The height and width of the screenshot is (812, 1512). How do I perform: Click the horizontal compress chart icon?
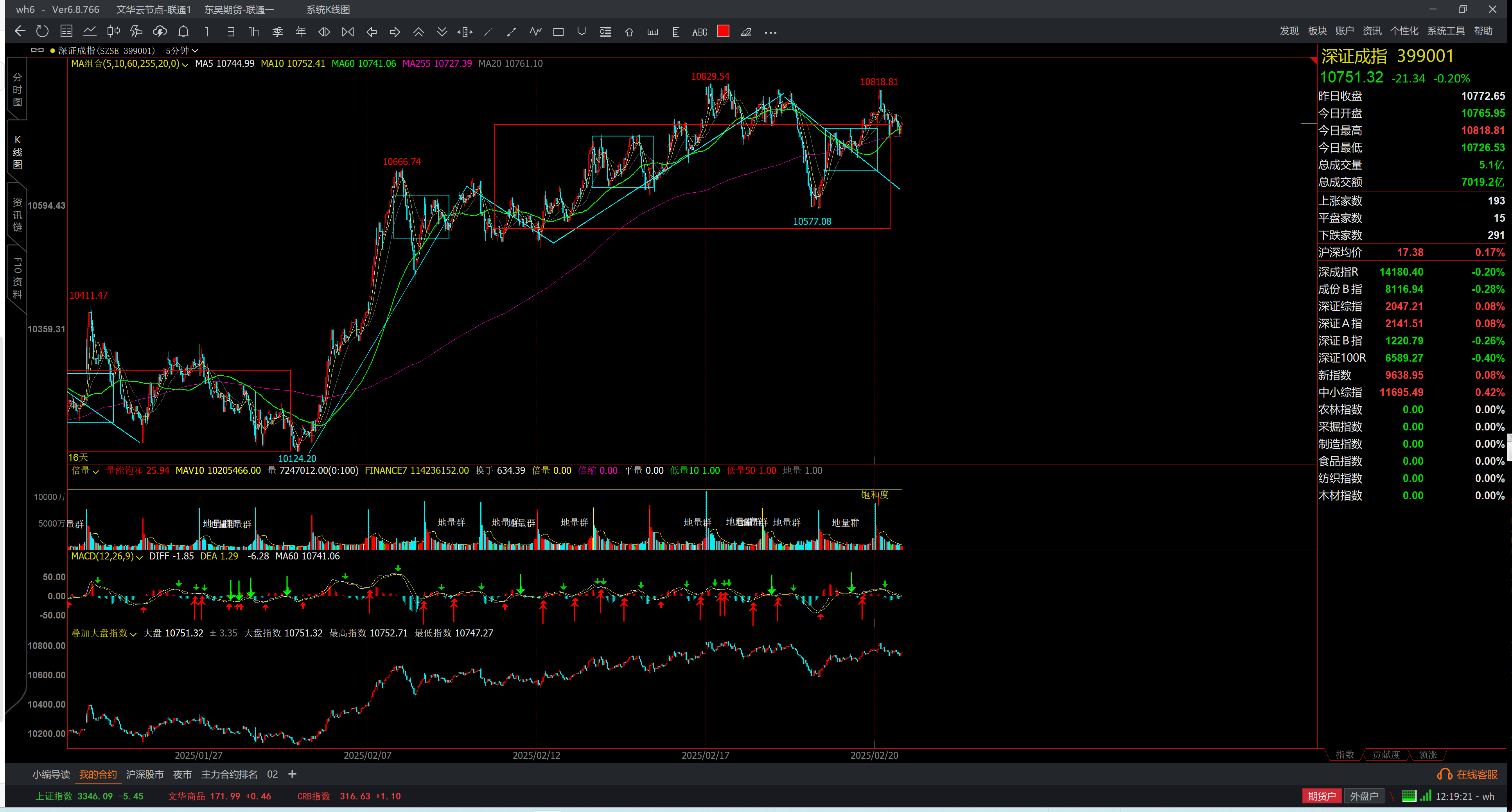pos(347,32)
